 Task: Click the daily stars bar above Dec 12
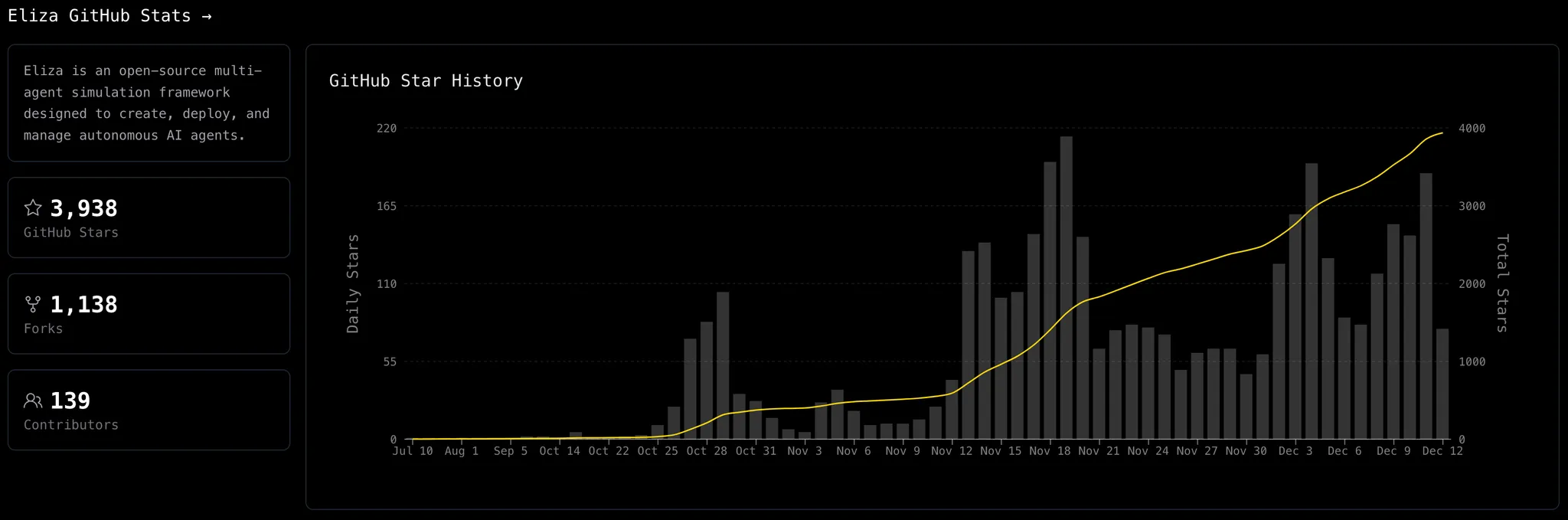click(1442, 384)
